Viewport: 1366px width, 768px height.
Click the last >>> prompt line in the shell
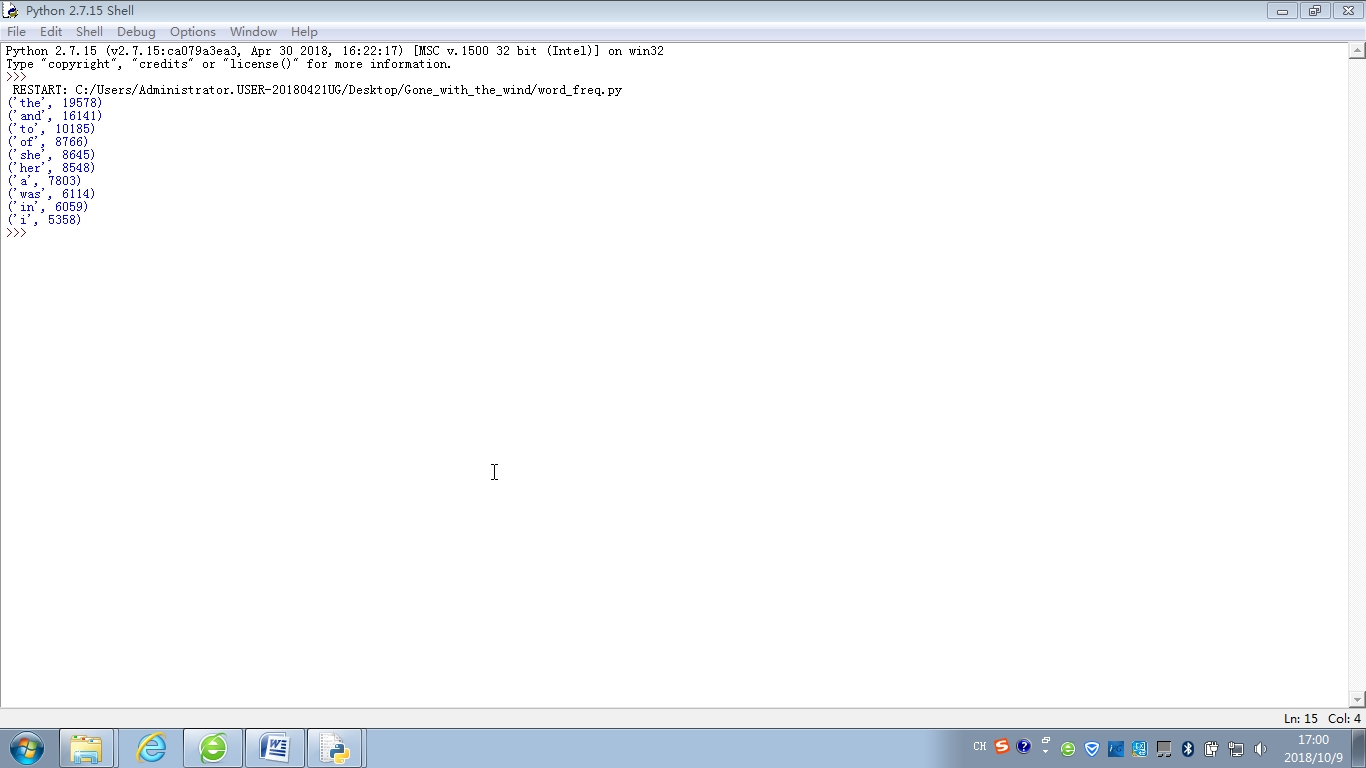[x=17, y=233]
